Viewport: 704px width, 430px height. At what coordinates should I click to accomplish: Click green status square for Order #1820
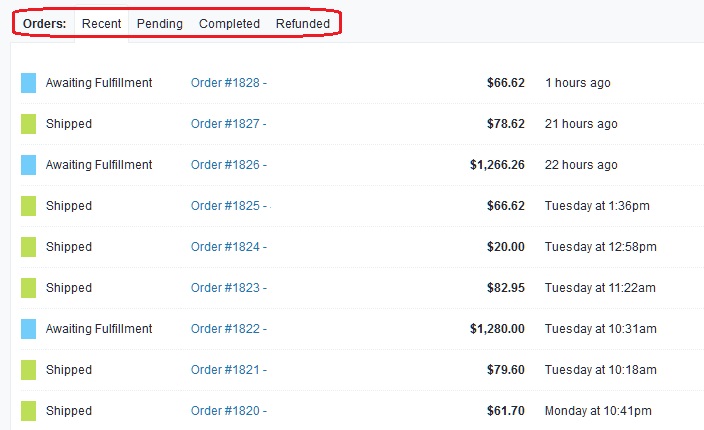click(x=28, y=411)
